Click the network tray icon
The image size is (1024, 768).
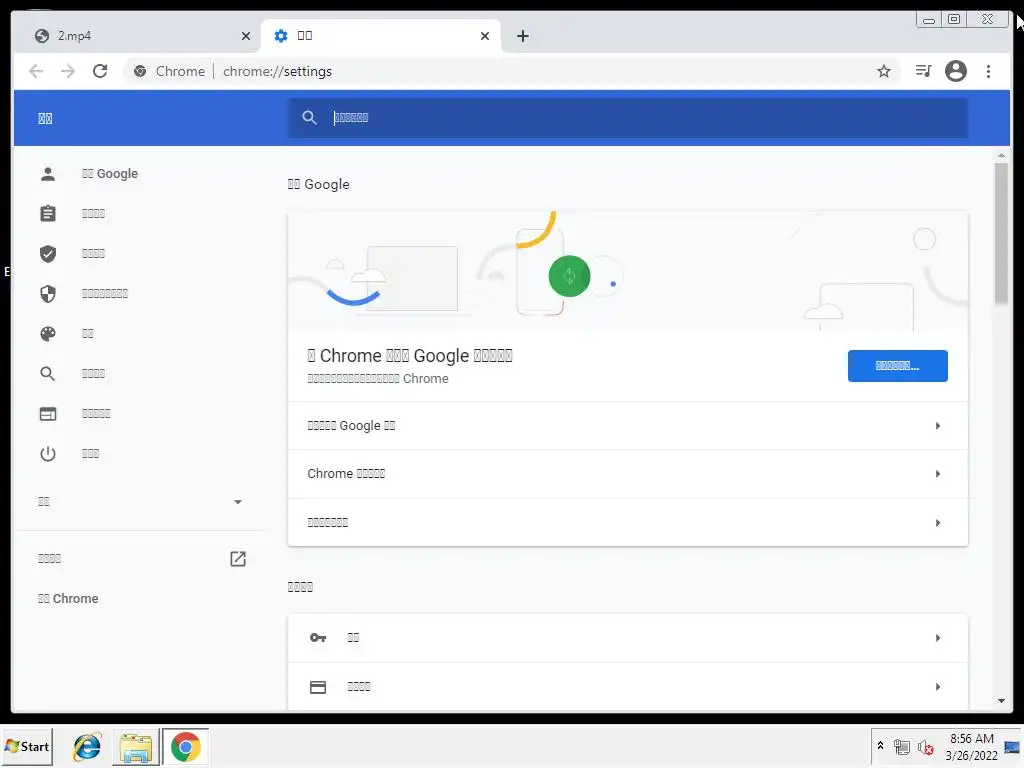(902, 747)
